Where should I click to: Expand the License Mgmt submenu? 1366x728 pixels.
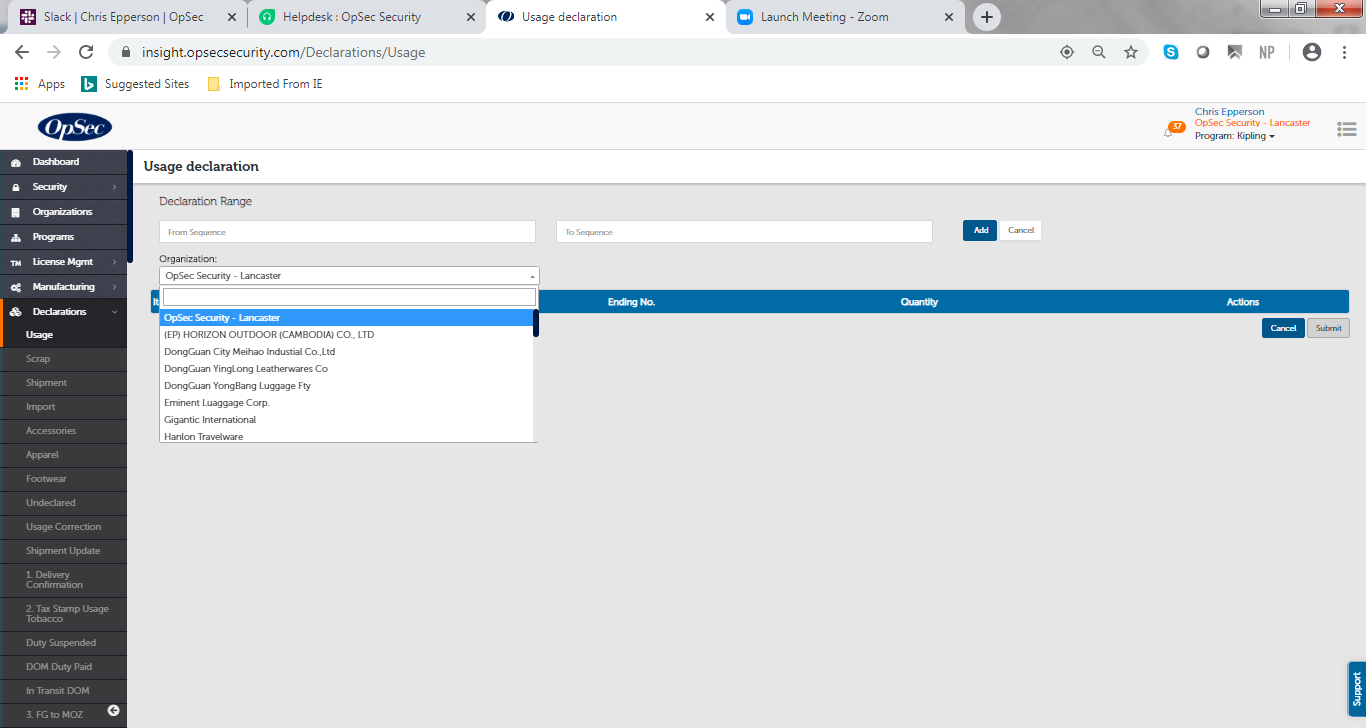click(x=114, y=262)
